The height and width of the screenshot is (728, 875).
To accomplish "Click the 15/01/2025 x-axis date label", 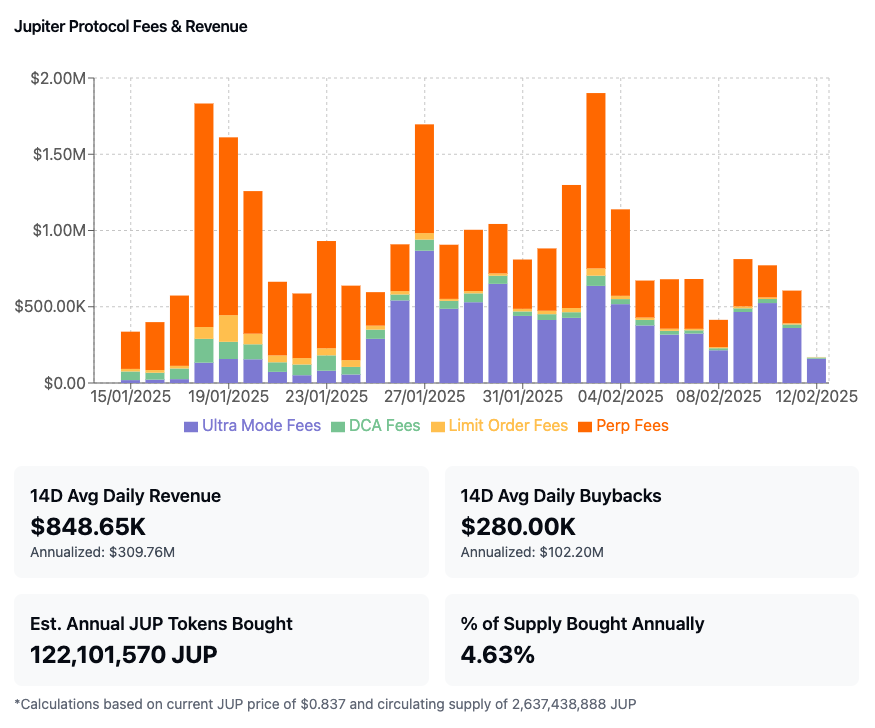I will coord(131,397).
